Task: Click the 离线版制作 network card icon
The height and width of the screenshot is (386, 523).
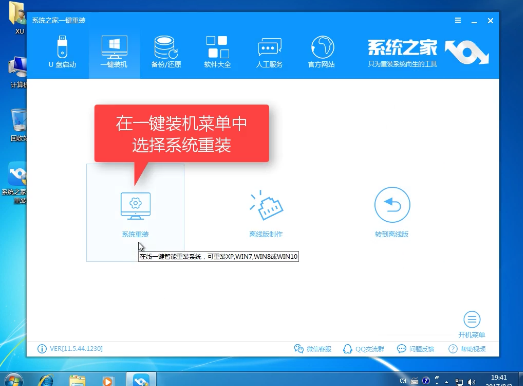Action: [266, 206]
